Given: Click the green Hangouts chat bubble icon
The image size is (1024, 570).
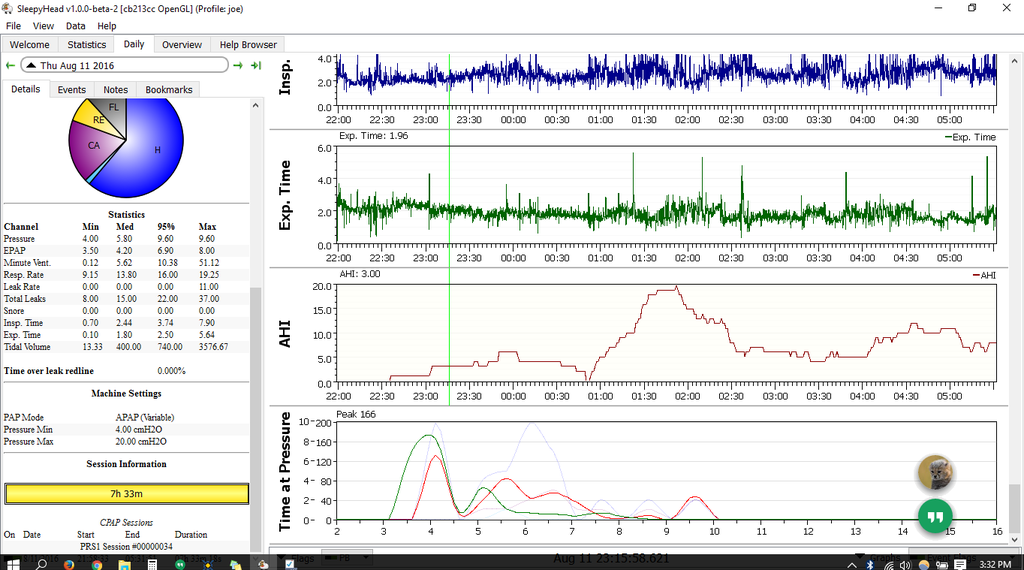Looking at the screenshot, I should 935,516.
